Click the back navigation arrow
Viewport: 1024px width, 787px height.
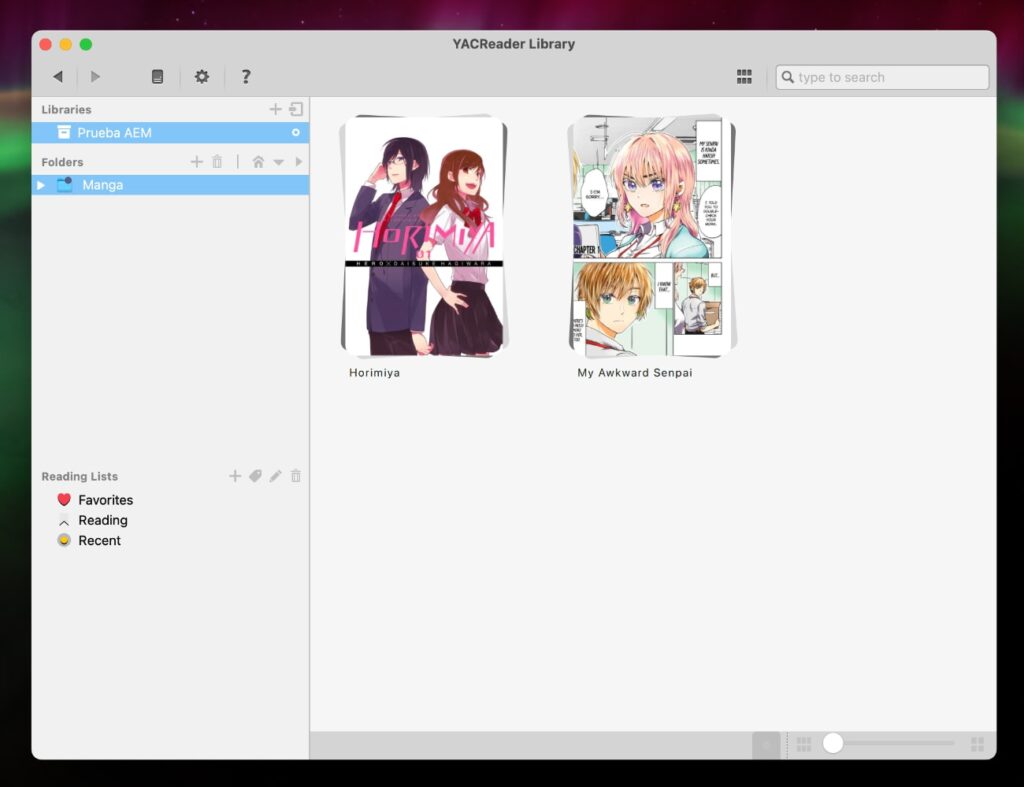click(x=57, y=76)
